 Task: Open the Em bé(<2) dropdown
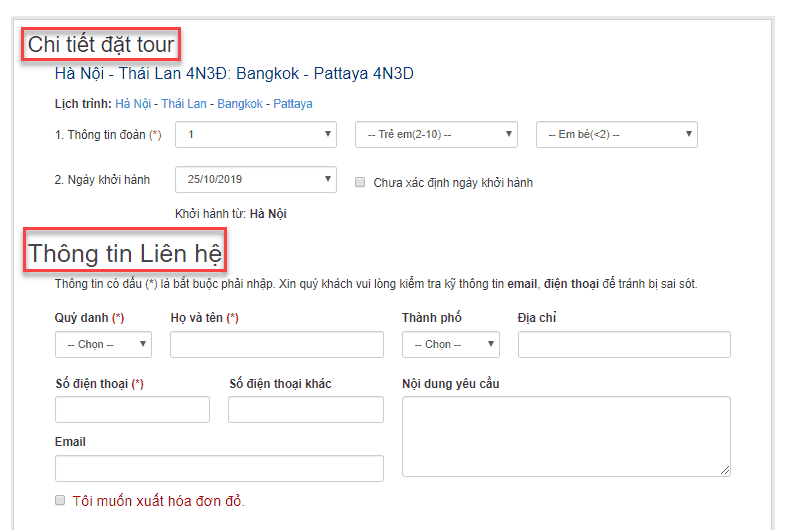[x=616, y=134]
